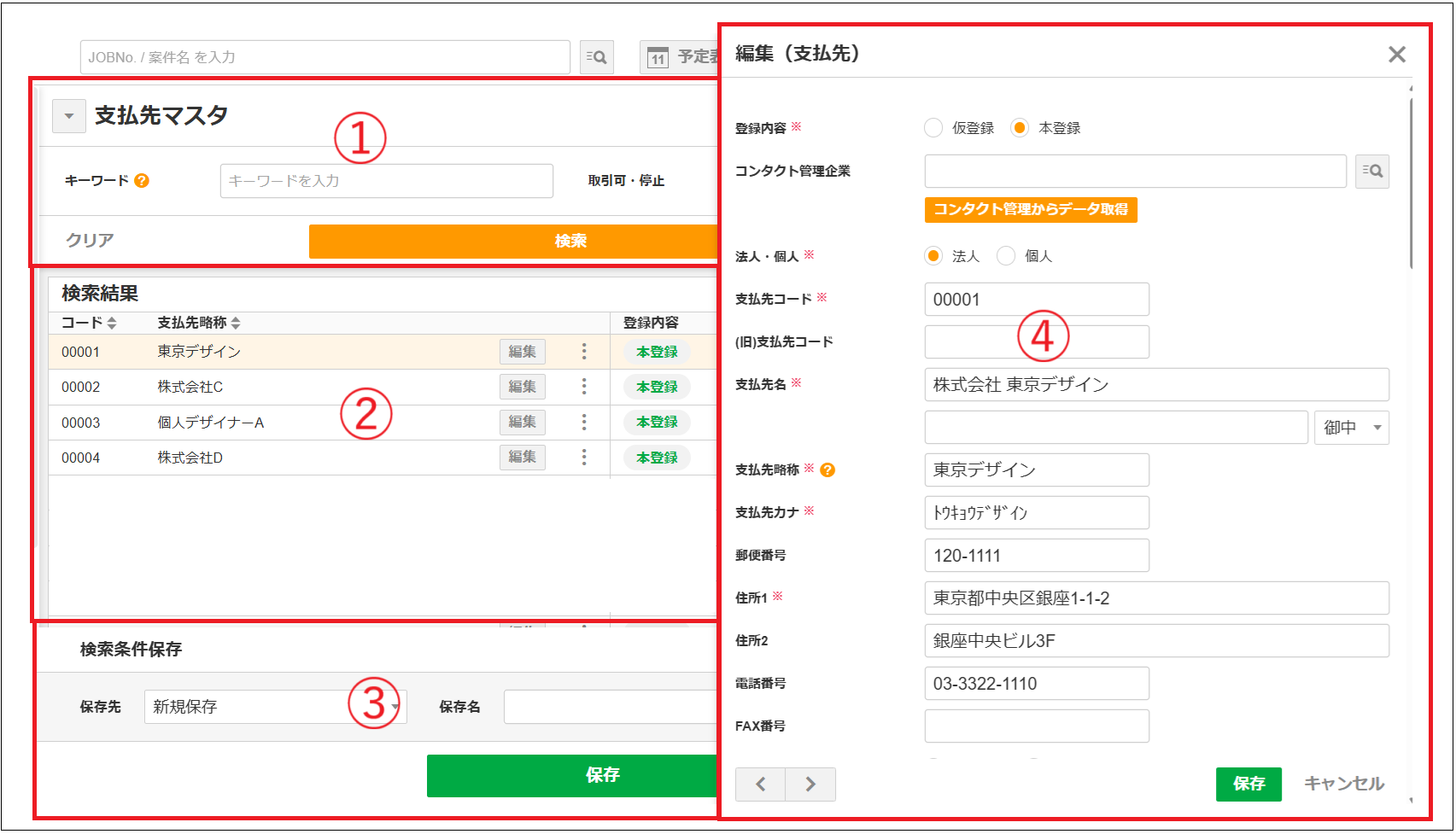Screen dimensions: 1456x834
Task: Select the 本登録 radio button
Action: coord(1021,127)
